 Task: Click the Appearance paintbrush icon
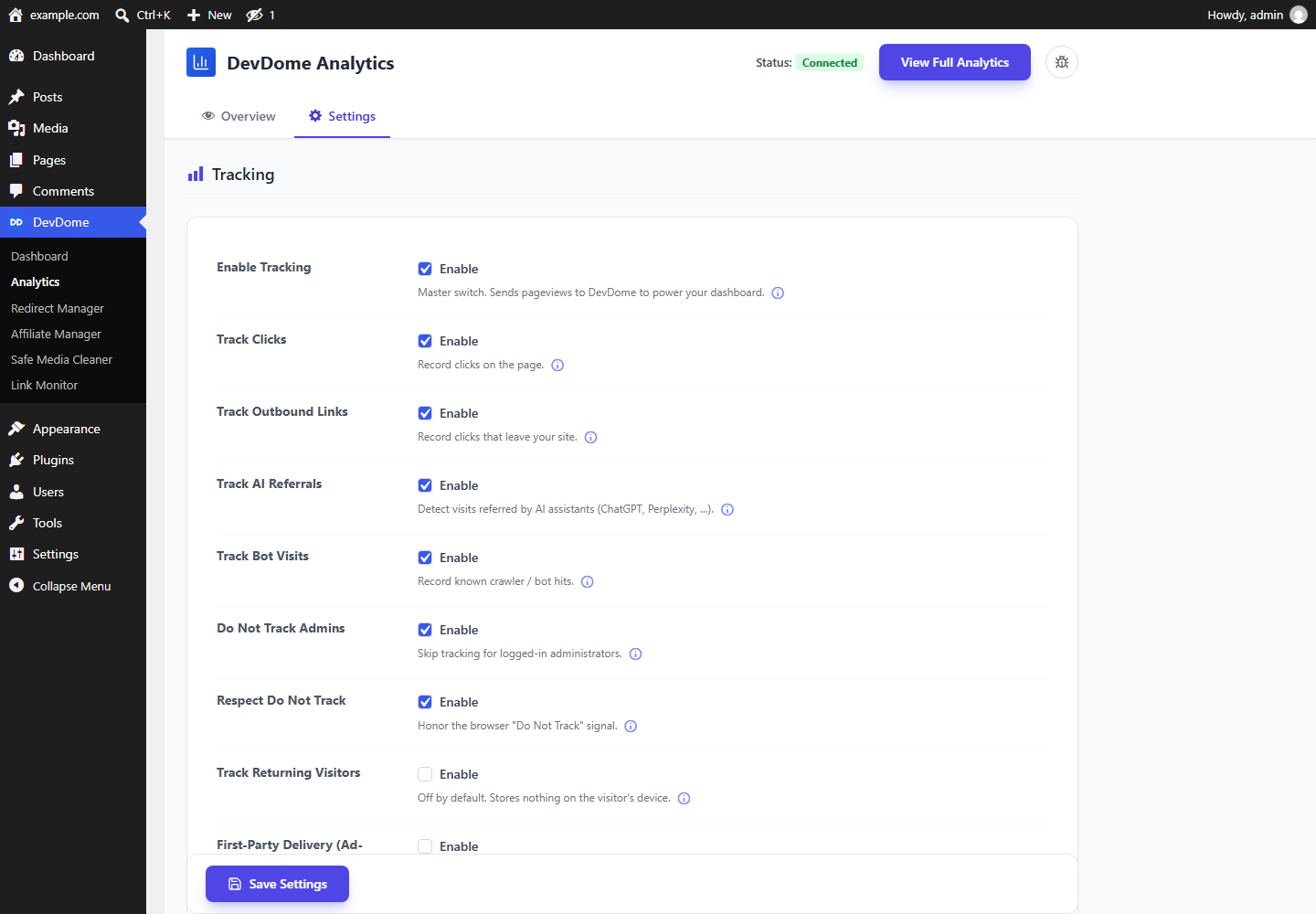[x=16, y=429]
